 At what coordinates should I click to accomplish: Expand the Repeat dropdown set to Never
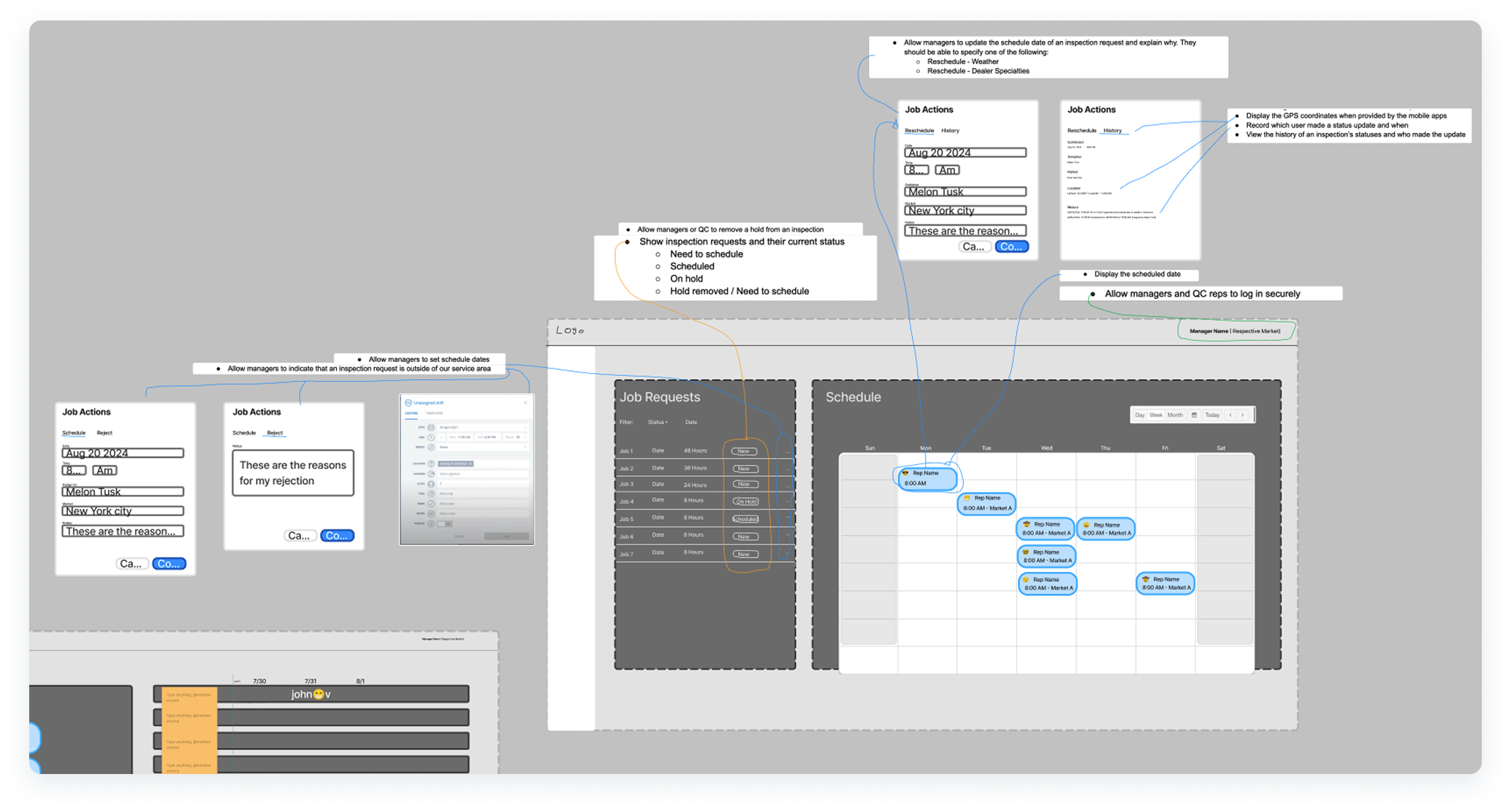pos(482,447)
